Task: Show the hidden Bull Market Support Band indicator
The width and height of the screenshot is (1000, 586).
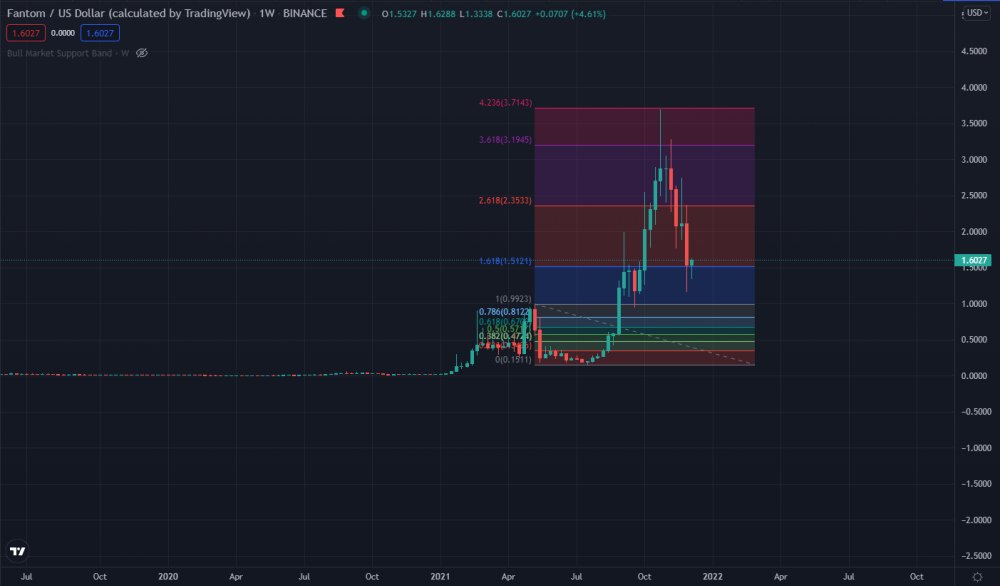Action: (x=142, y=53)
